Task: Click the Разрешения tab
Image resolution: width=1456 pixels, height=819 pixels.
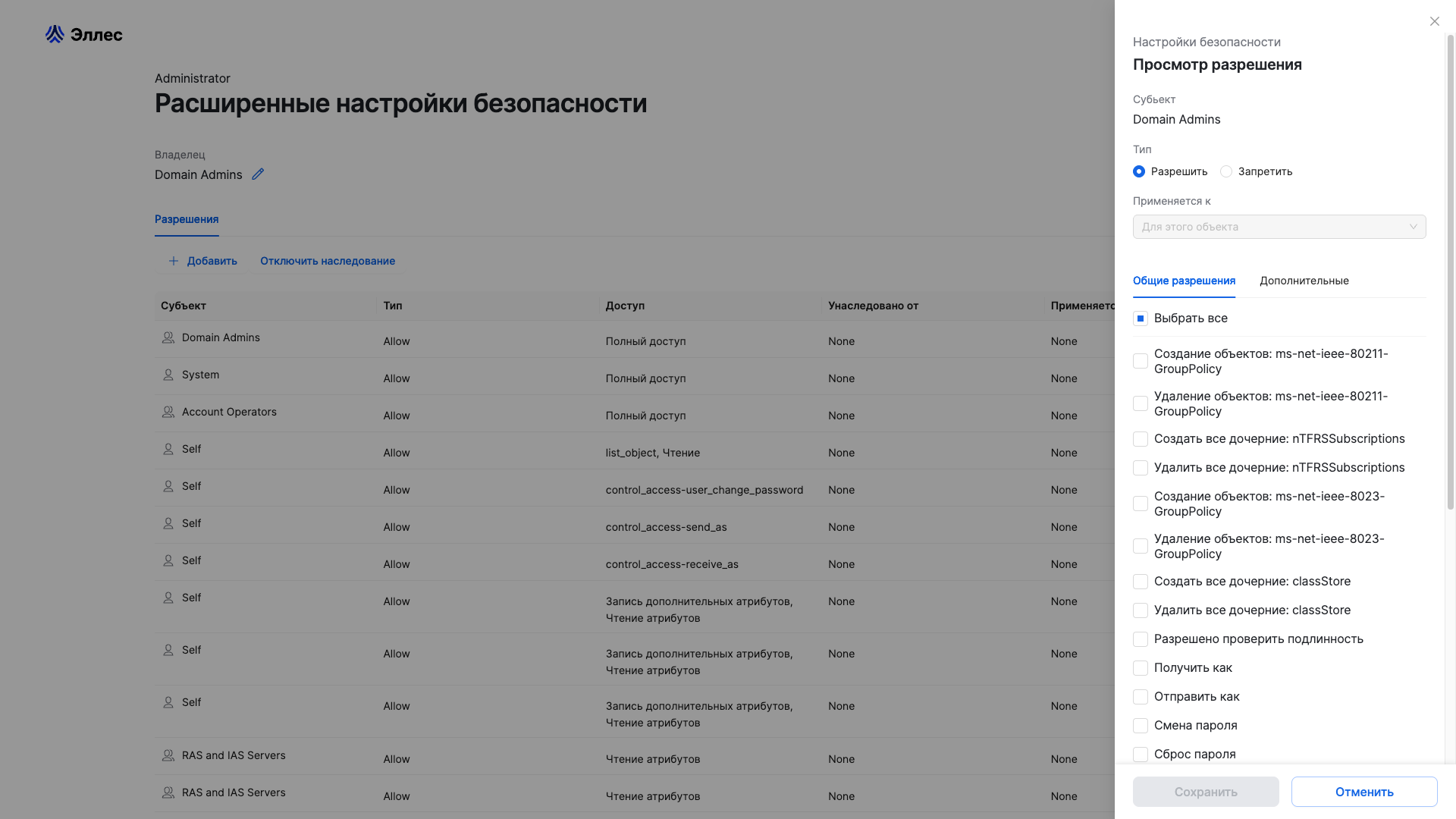Action: coord(187,219)
